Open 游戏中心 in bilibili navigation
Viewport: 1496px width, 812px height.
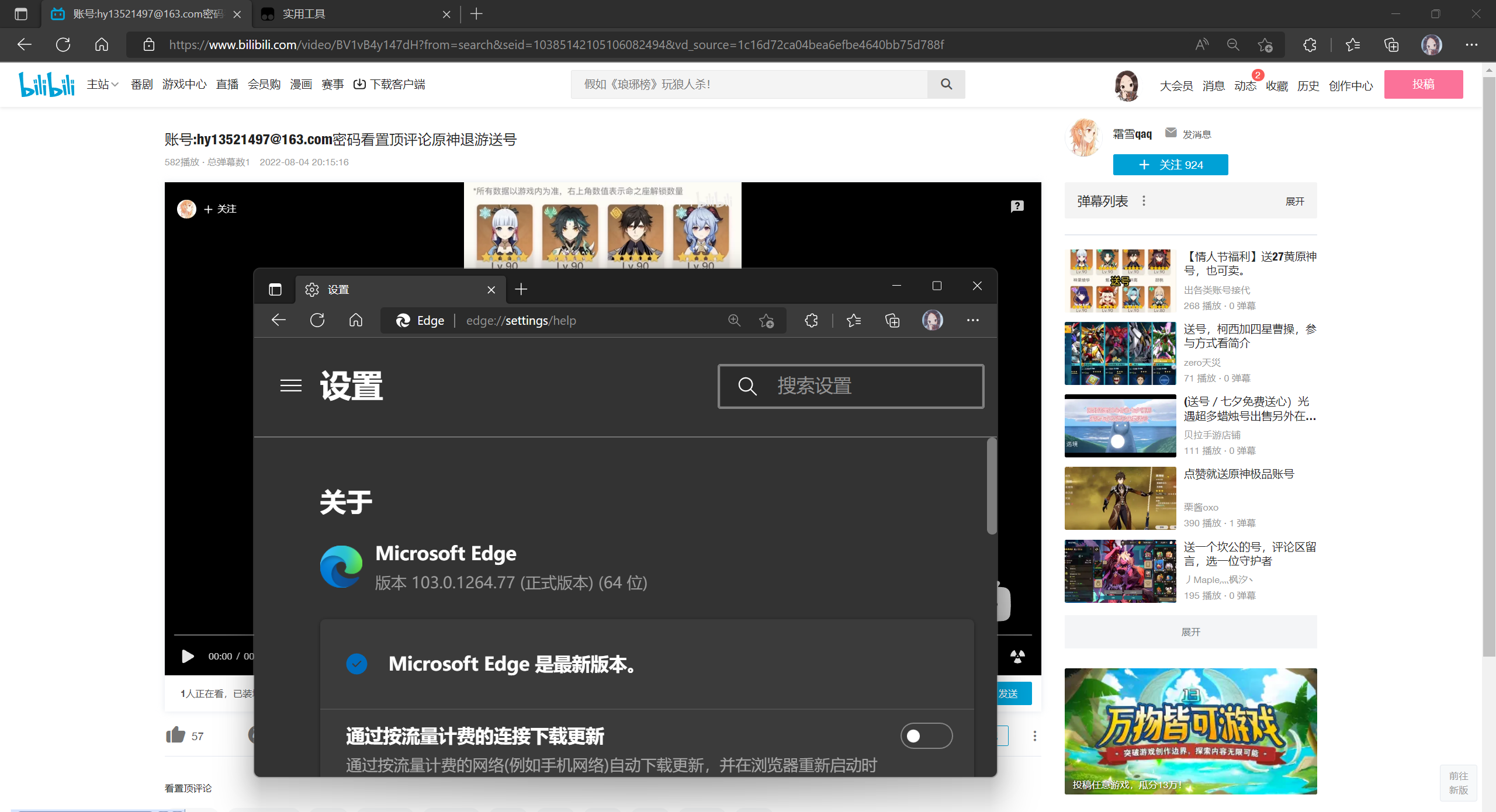click(184, 85)
